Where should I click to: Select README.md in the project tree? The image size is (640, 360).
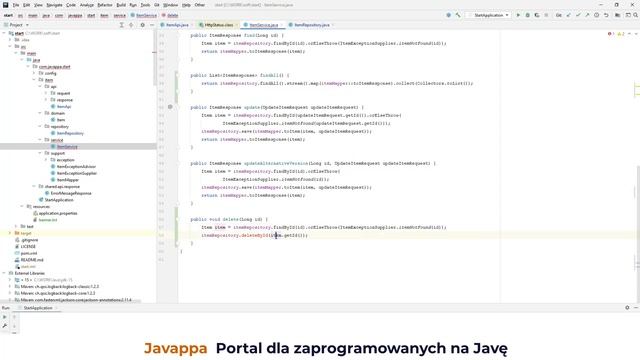32,260
